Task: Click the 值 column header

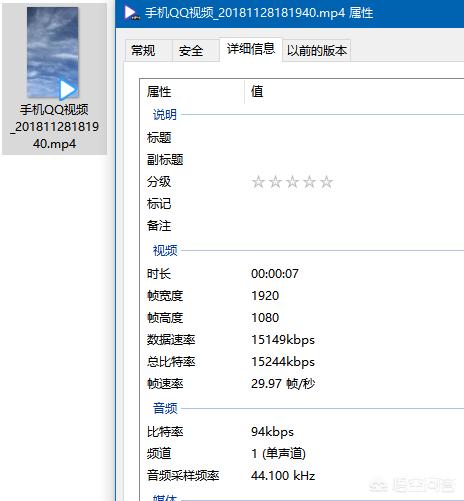Action: point(257,91)
